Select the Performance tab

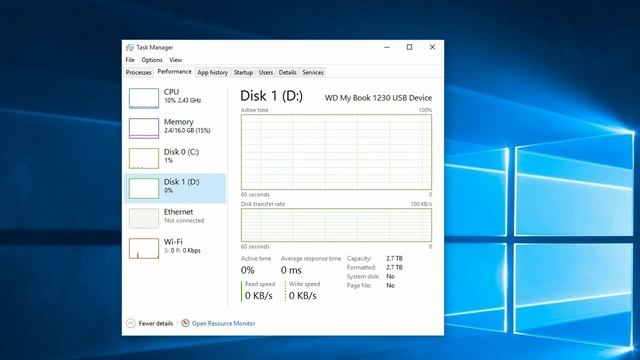174,71
